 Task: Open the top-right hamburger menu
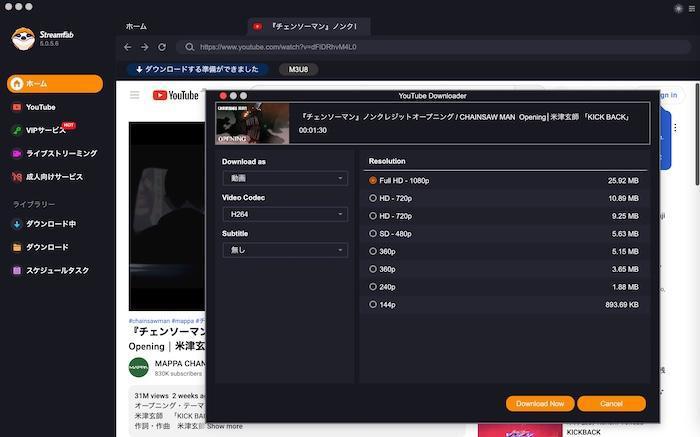[x=692, y=8]
